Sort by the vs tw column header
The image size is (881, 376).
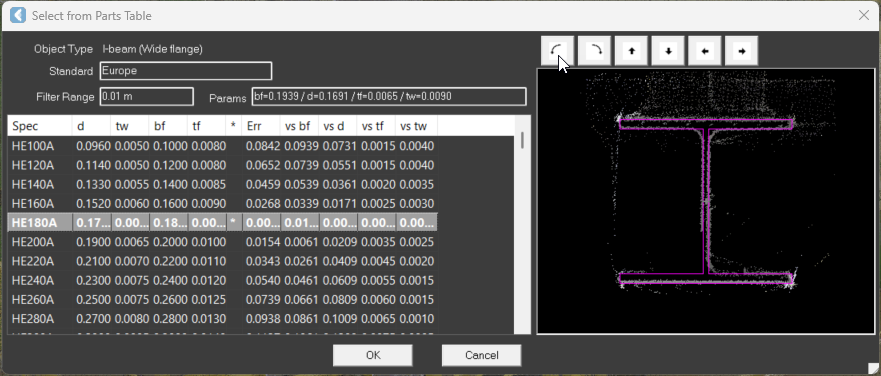pos(416,126)
